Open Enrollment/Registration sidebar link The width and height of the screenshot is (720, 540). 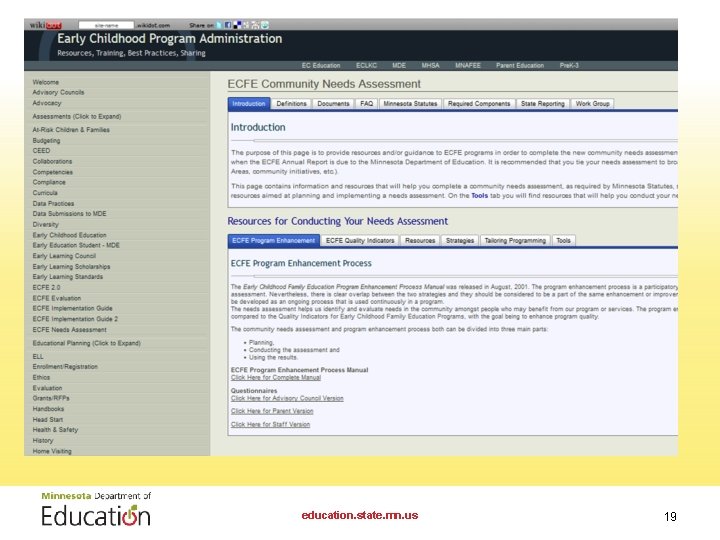(x=65, y=367)
